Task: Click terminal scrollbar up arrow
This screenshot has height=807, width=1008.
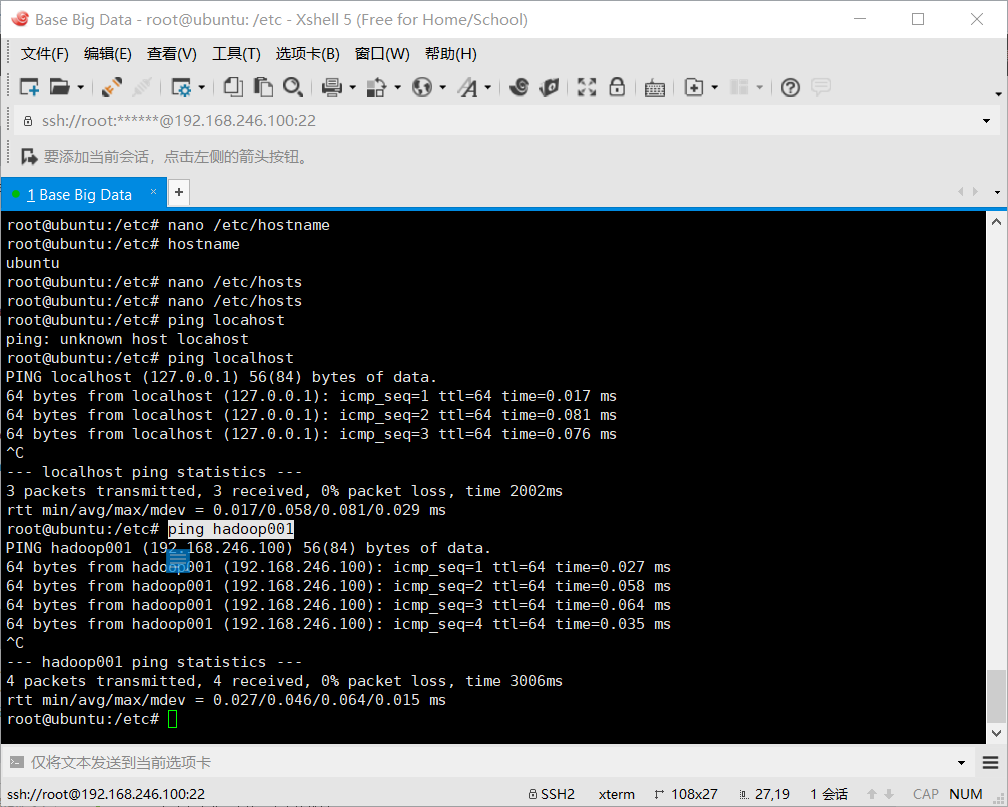Action: tap(996, 222)
